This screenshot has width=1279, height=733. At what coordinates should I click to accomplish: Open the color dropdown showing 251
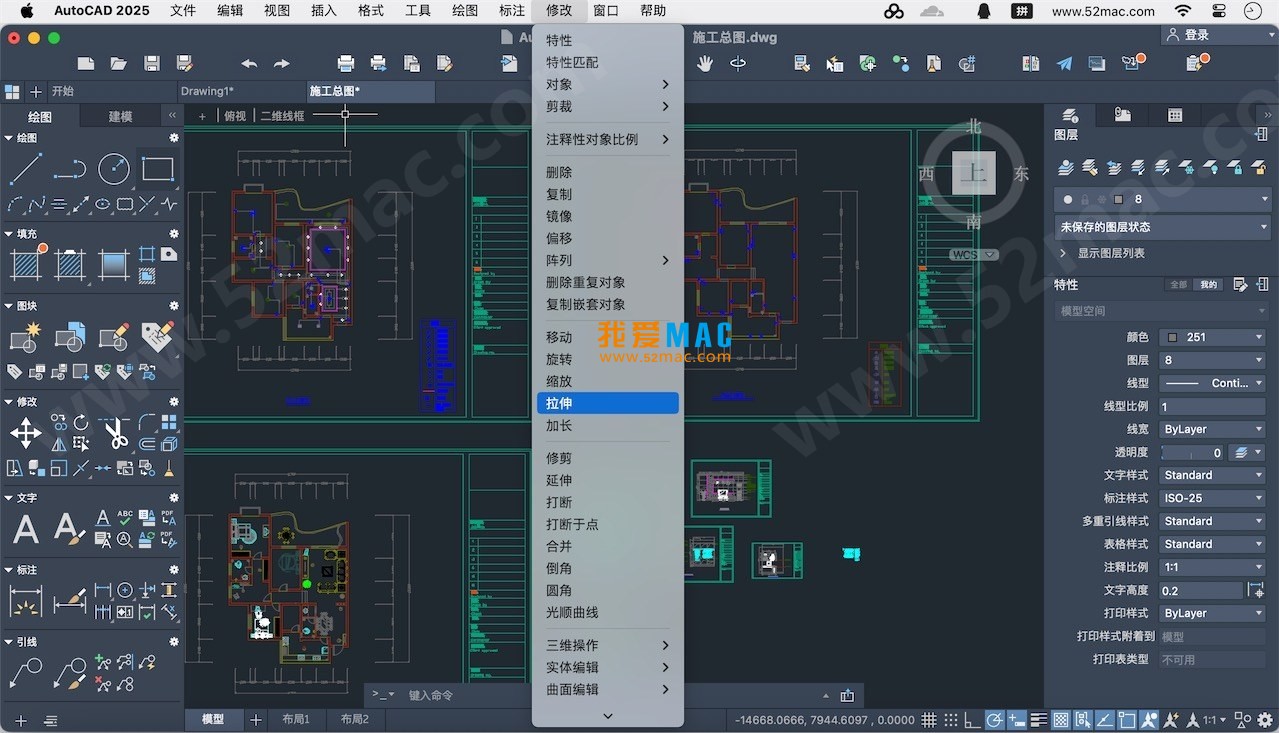[1211, 336]
